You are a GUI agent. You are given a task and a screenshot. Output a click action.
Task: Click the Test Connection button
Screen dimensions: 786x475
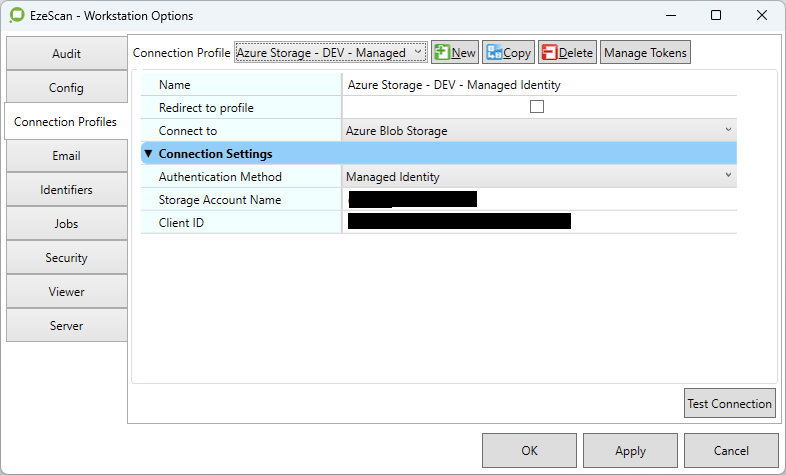pos(729,404)
